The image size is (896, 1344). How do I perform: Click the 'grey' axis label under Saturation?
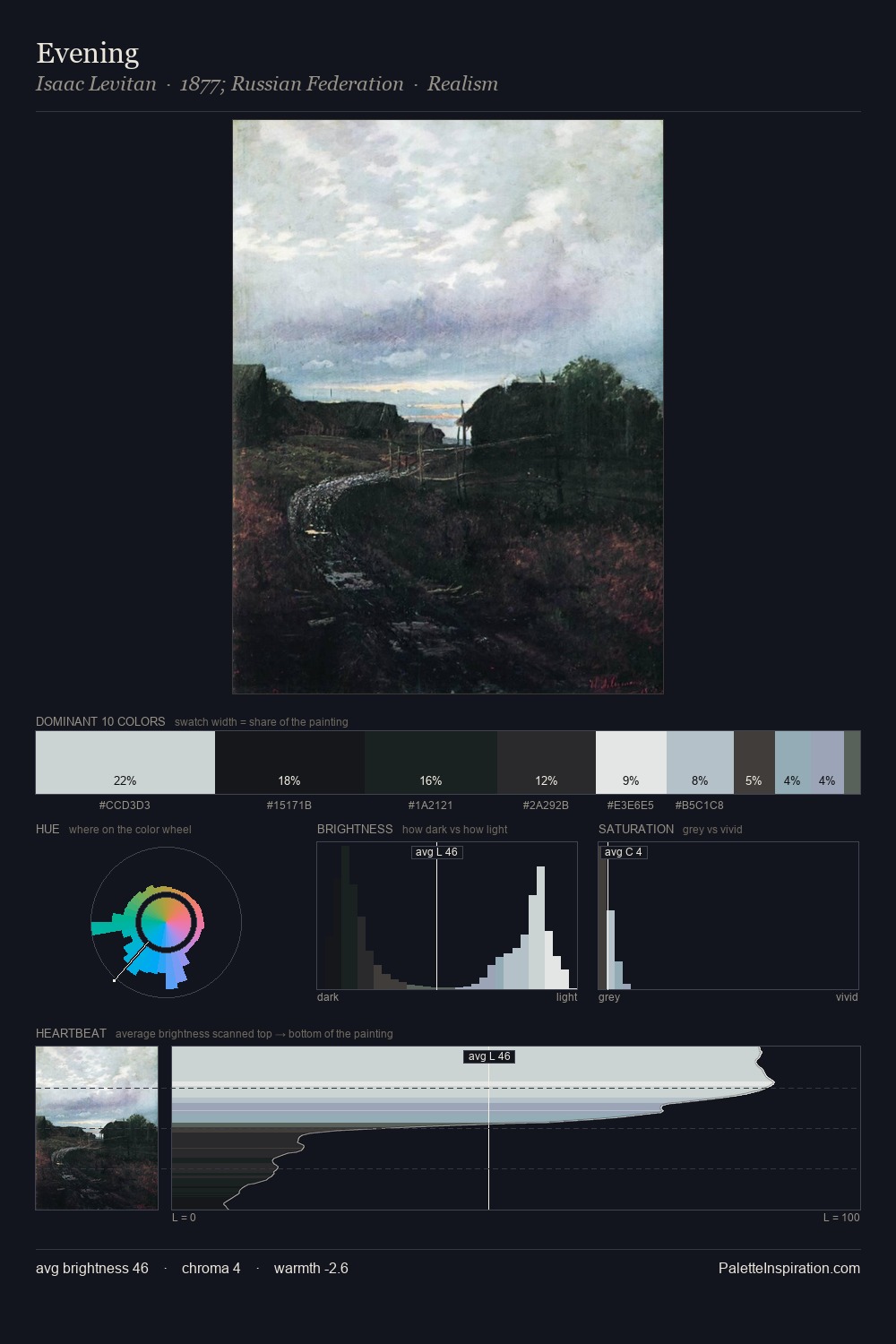[609, 997]
